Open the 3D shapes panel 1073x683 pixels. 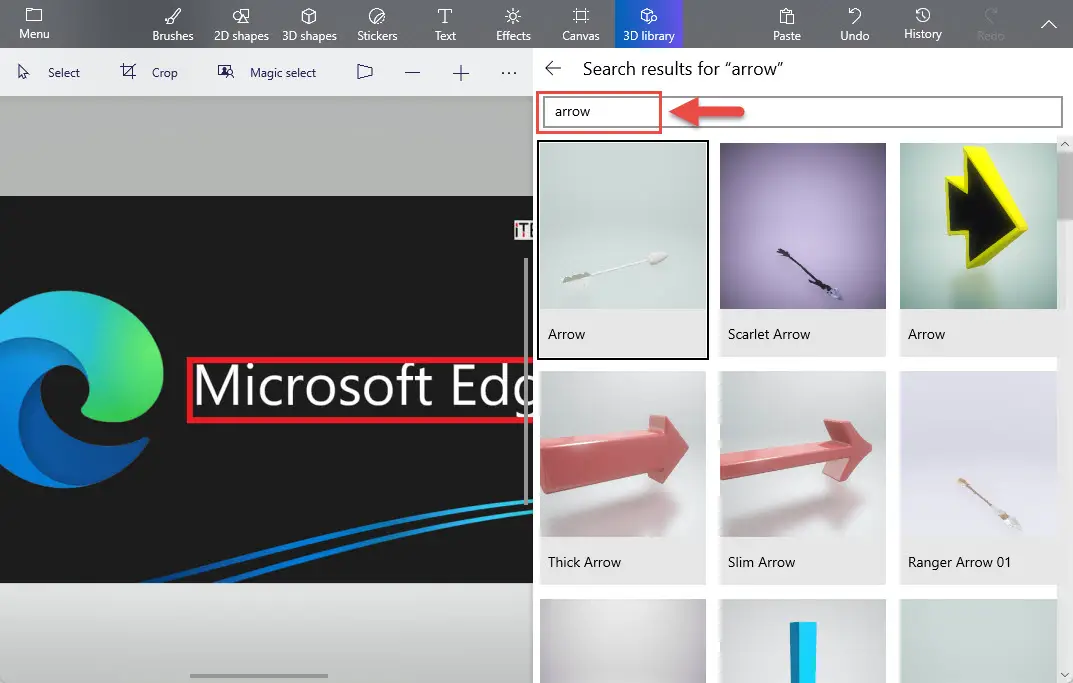309,24
